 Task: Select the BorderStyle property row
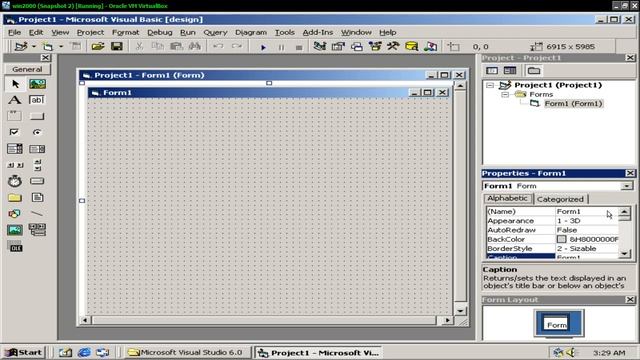(x=553, y=249)
